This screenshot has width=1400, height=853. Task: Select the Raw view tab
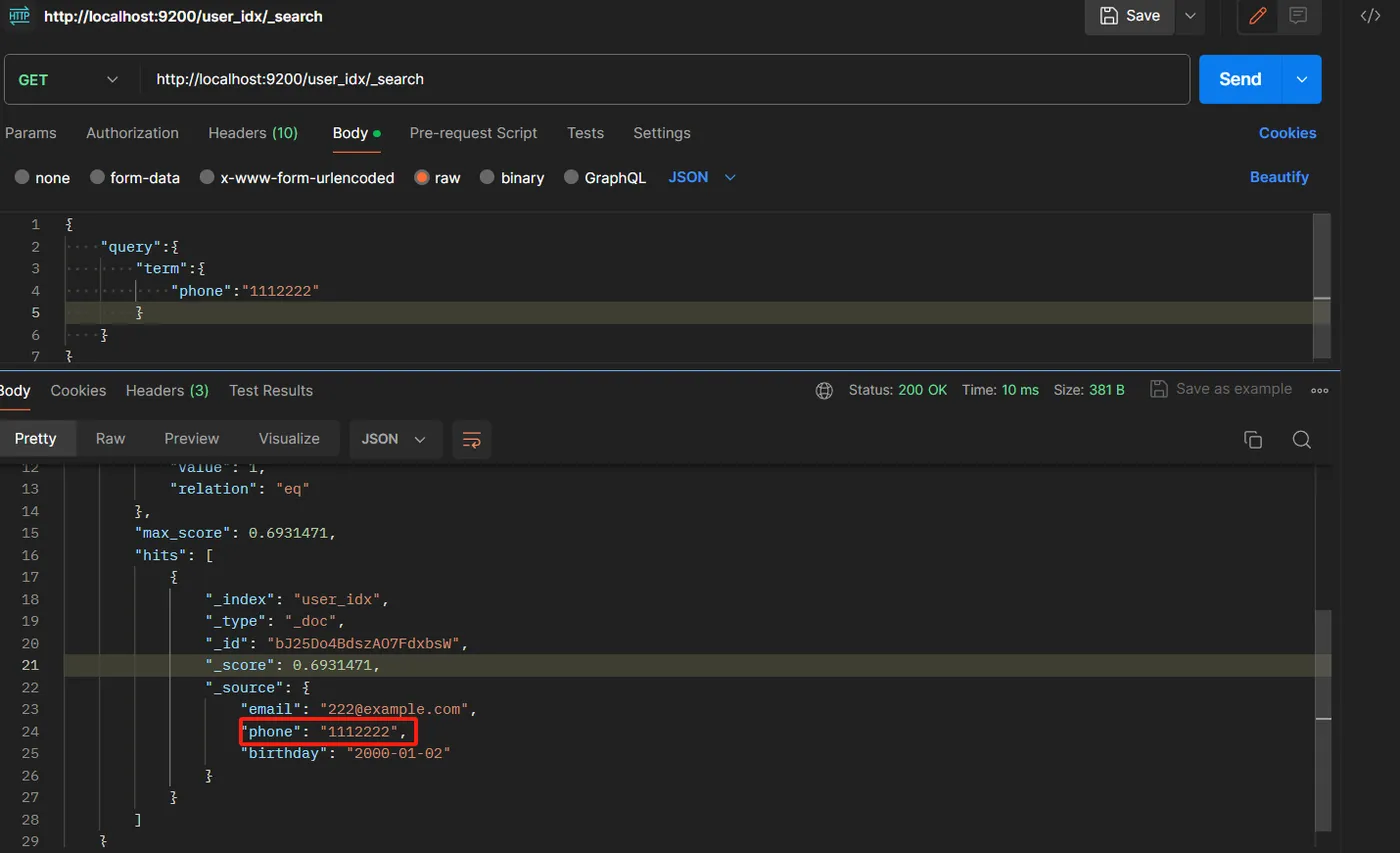[110, 439]
